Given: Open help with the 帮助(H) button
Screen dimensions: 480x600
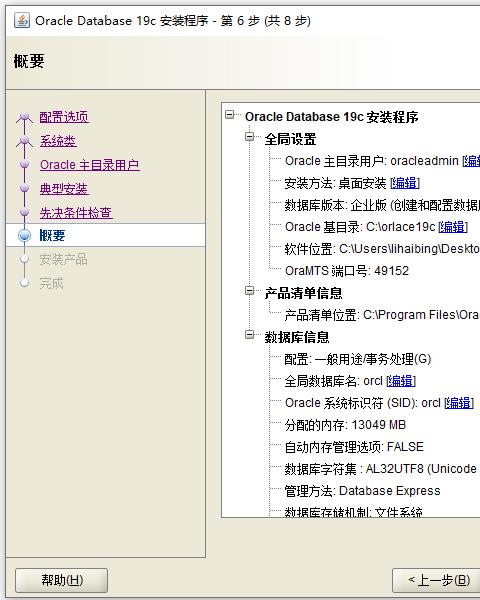Looking at the screenshot, I should click(61, 580).
